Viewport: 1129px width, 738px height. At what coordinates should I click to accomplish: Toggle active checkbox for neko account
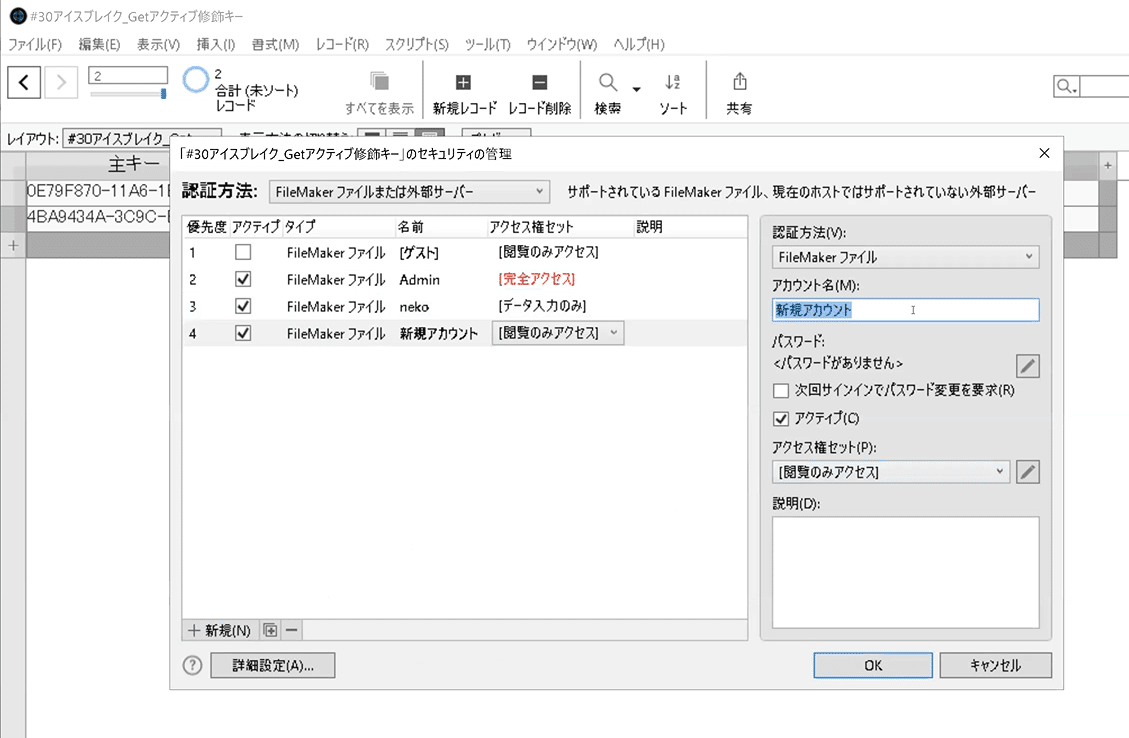(243, 306)
